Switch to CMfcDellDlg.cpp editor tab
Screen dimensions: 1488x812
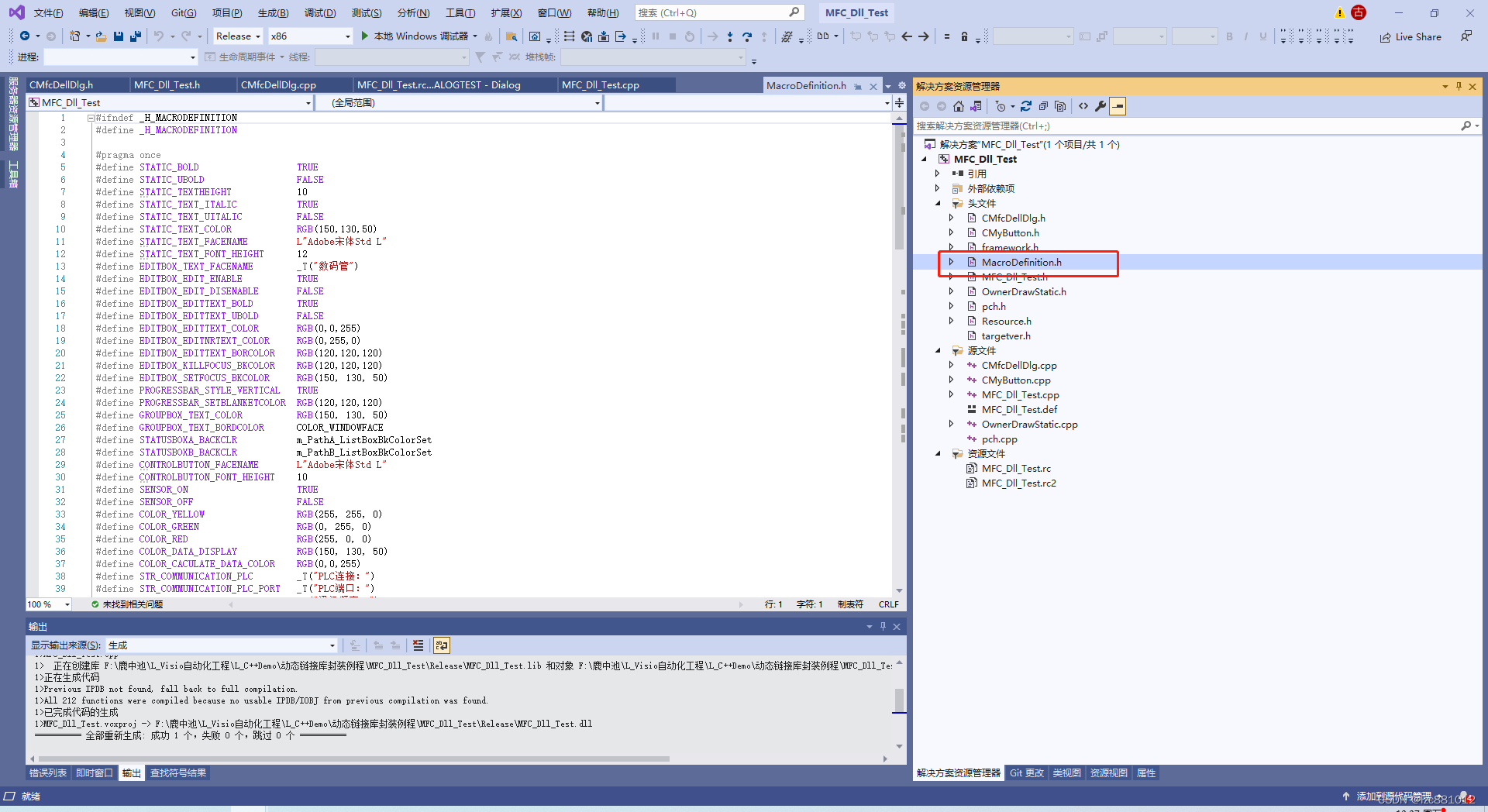[278, 85]
